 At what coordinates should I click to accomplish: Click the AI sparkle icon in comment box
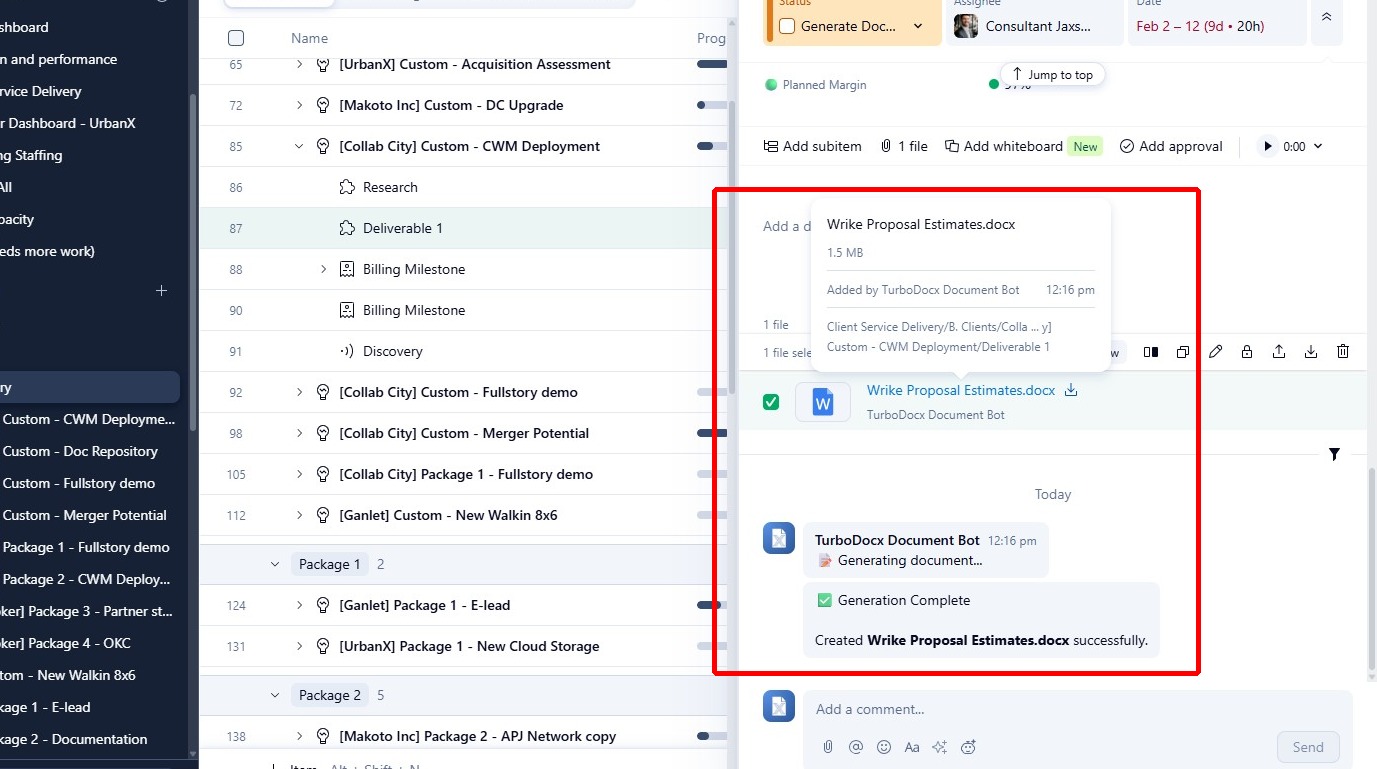940,747
